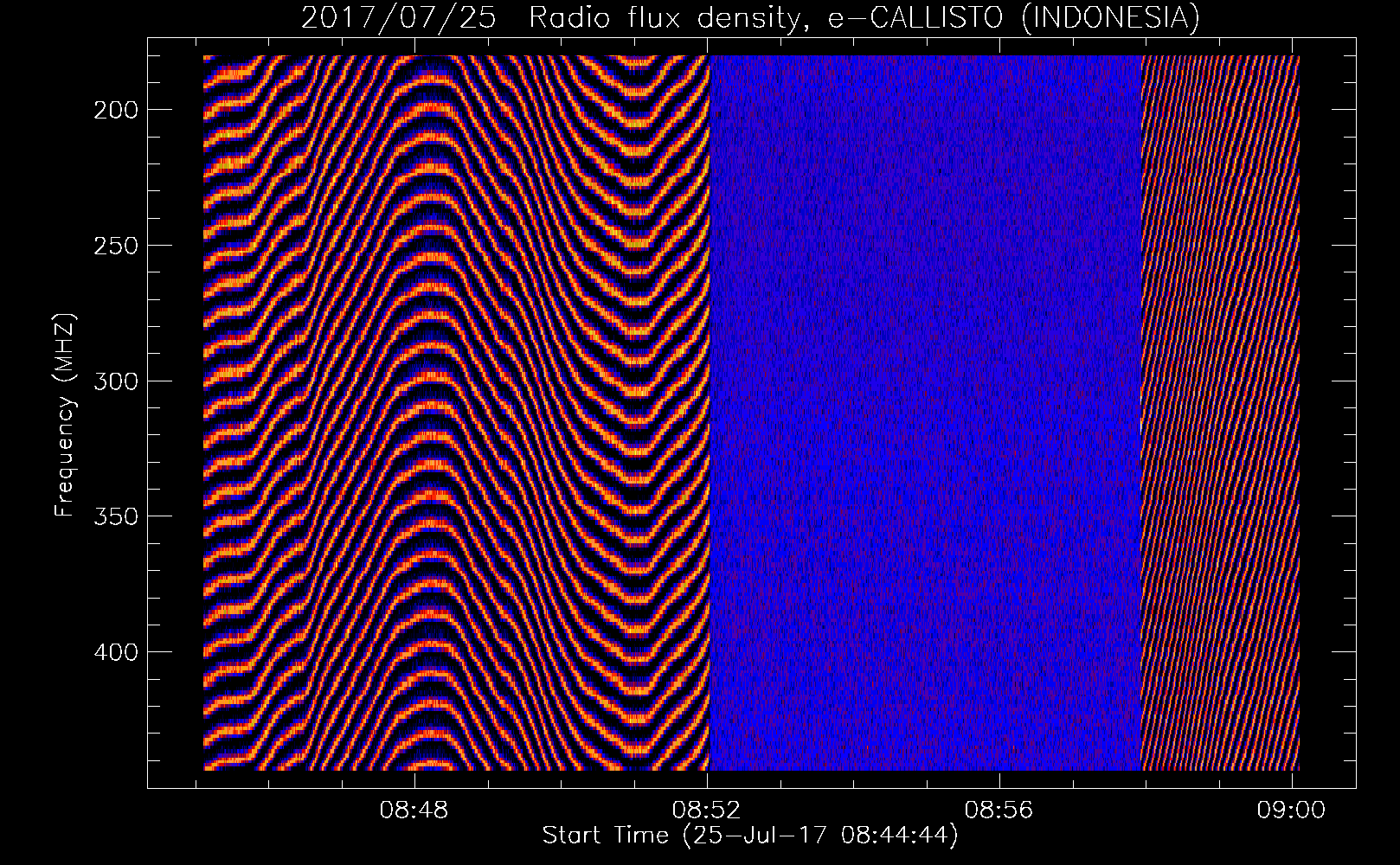The image size is (1400, 865).
Task: Click the 08:48 time tick label
Action: tap(415, 811)
